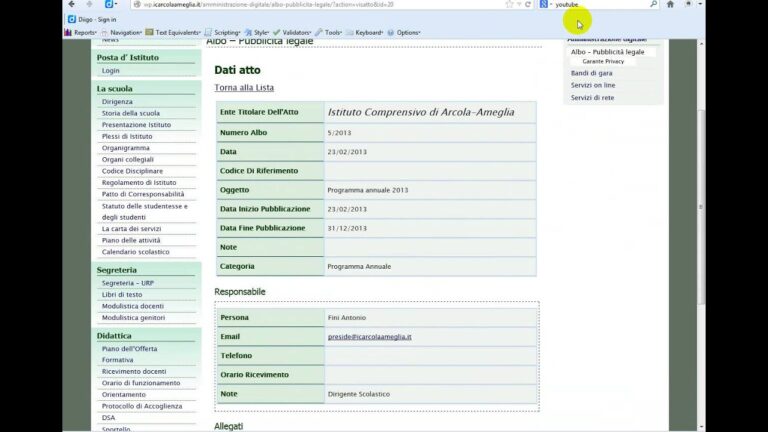
Task: Click the browser forward arrow
Action: (x=89, y=4)
